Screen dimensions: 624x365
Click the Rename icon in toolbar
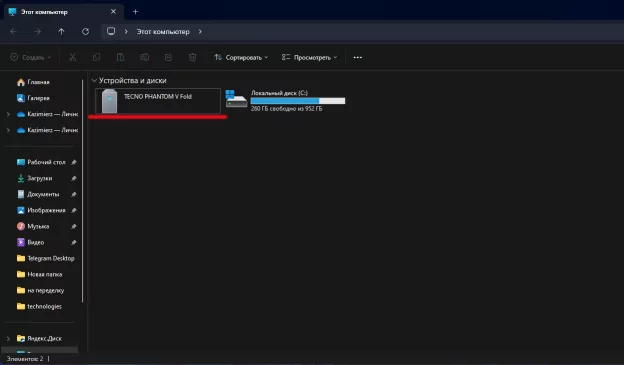pyautogui.click(x=144, y=57)
